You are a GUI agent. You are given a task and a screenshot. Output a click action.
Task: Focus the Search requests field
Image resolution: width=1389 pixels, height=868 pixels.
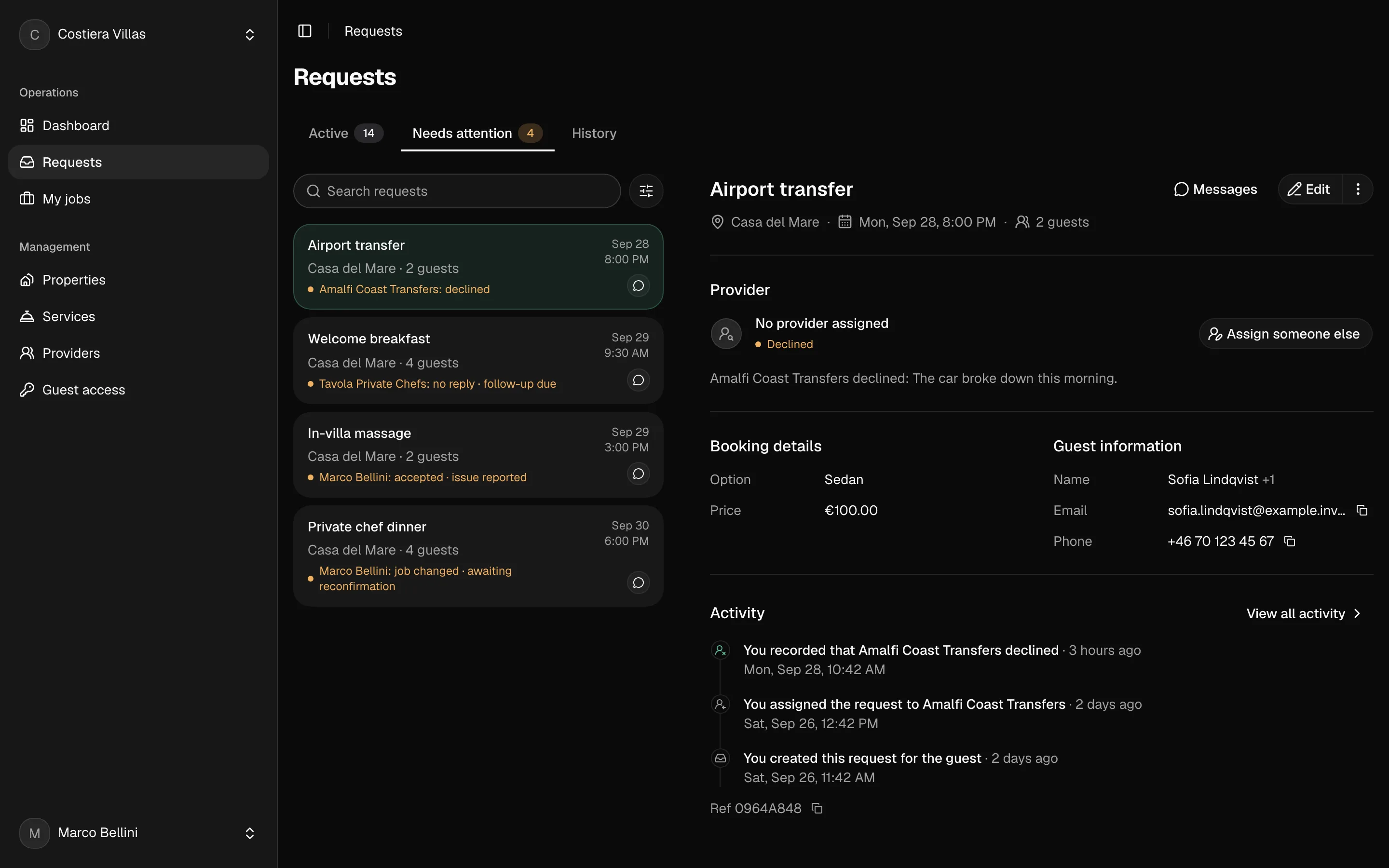457,191
